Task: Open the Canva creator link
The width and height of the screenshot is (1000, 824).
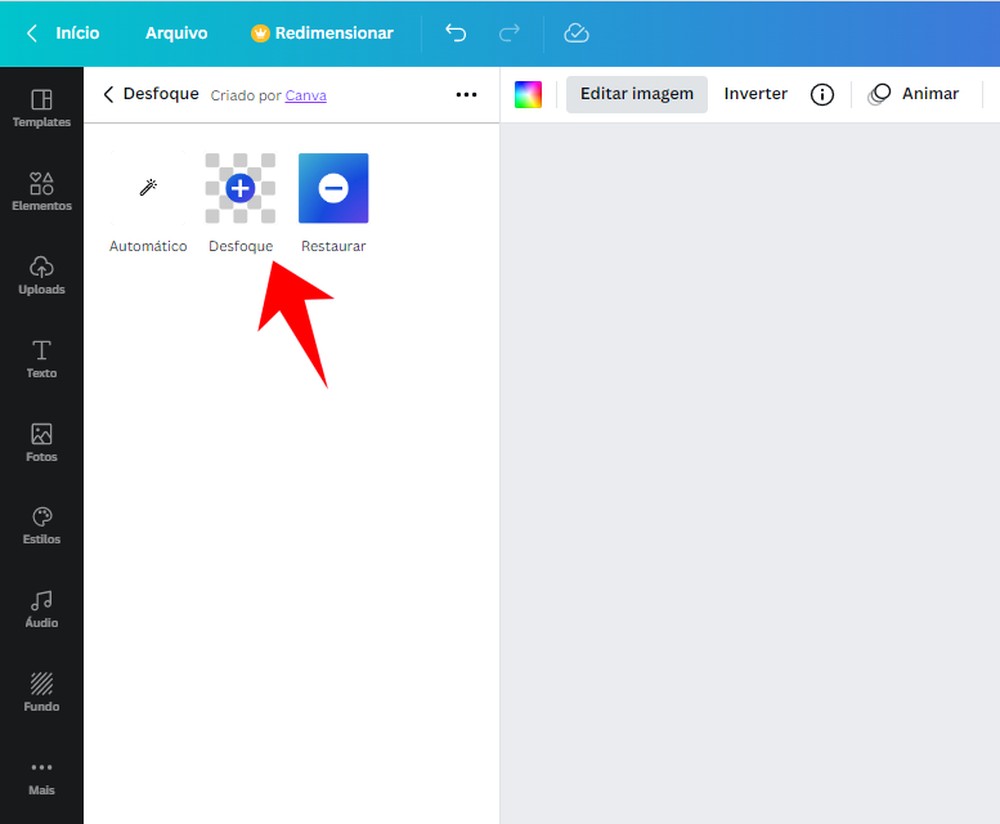Action: [x=305, y=95]
